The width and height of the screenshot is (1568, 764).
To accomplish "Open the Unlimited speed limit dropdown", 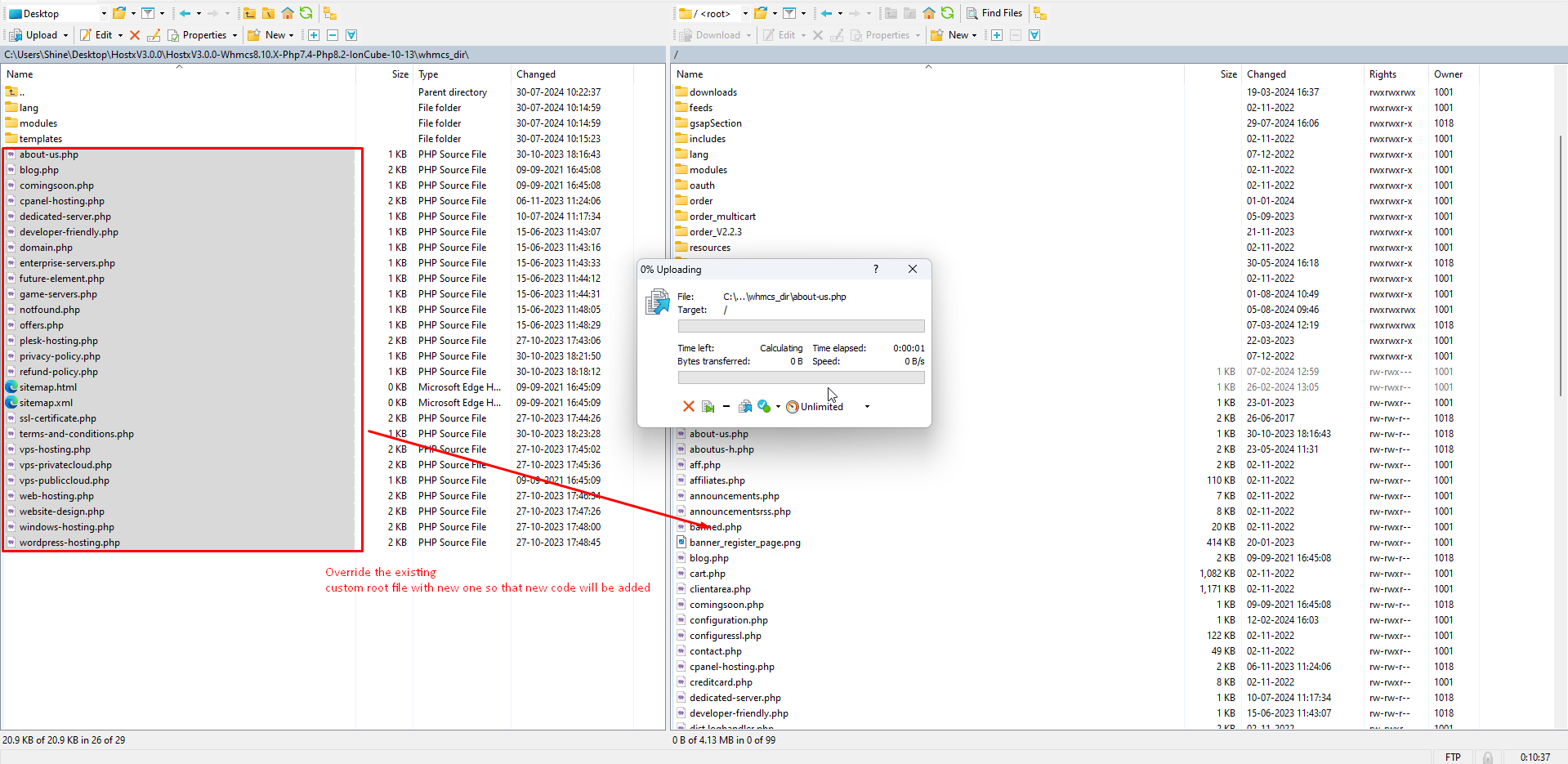I will click(867, 406).
